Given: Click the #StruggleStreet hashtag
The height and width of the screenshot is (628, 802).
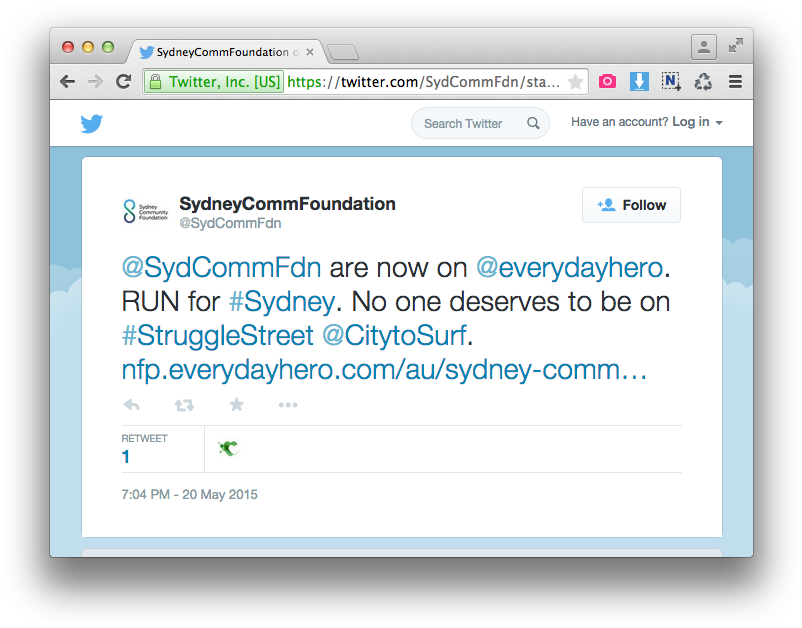Looking at the screenshot, I should [217, 336].
